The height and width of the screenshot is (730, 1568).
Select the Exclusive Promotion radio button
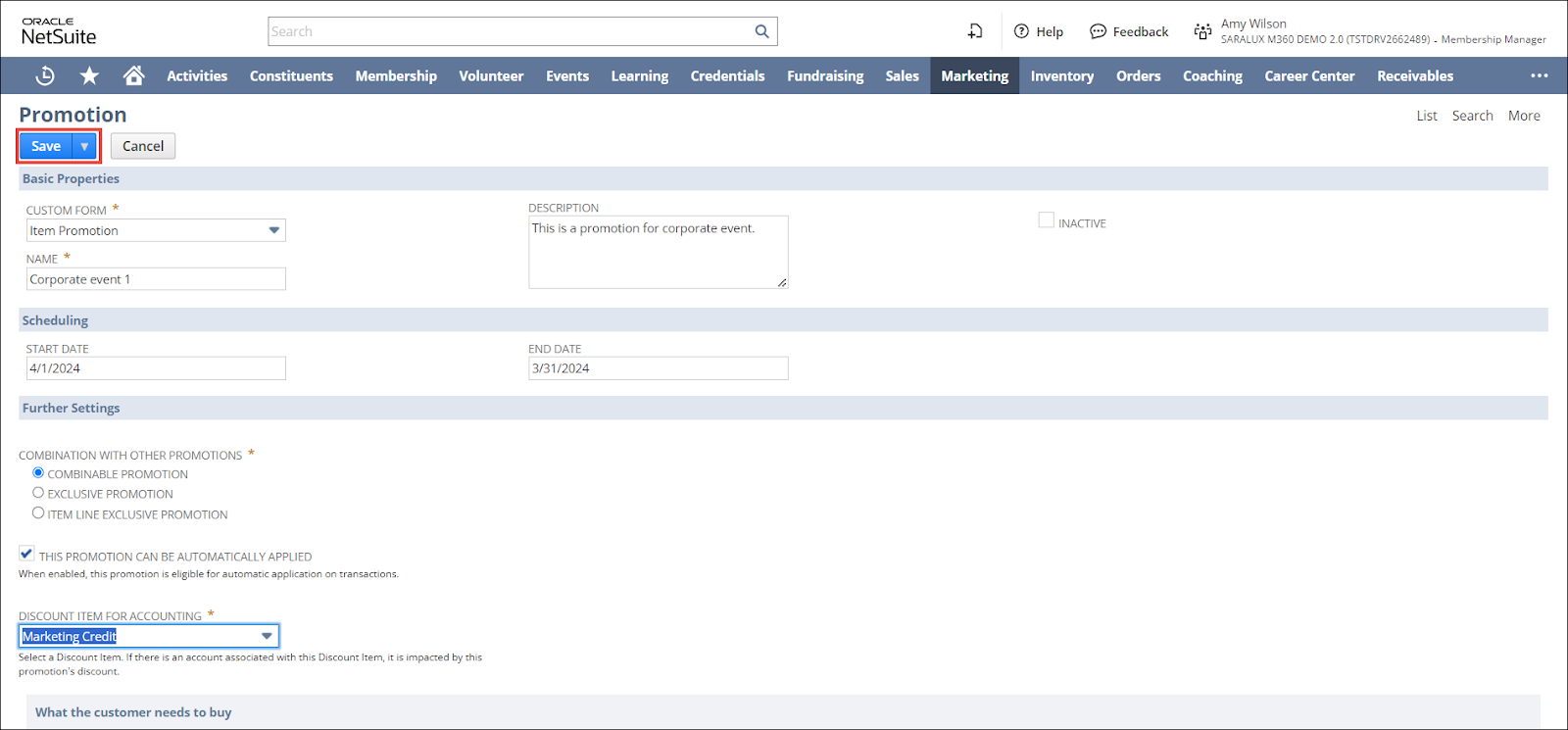pyautogui.click(x=38, y=493)
